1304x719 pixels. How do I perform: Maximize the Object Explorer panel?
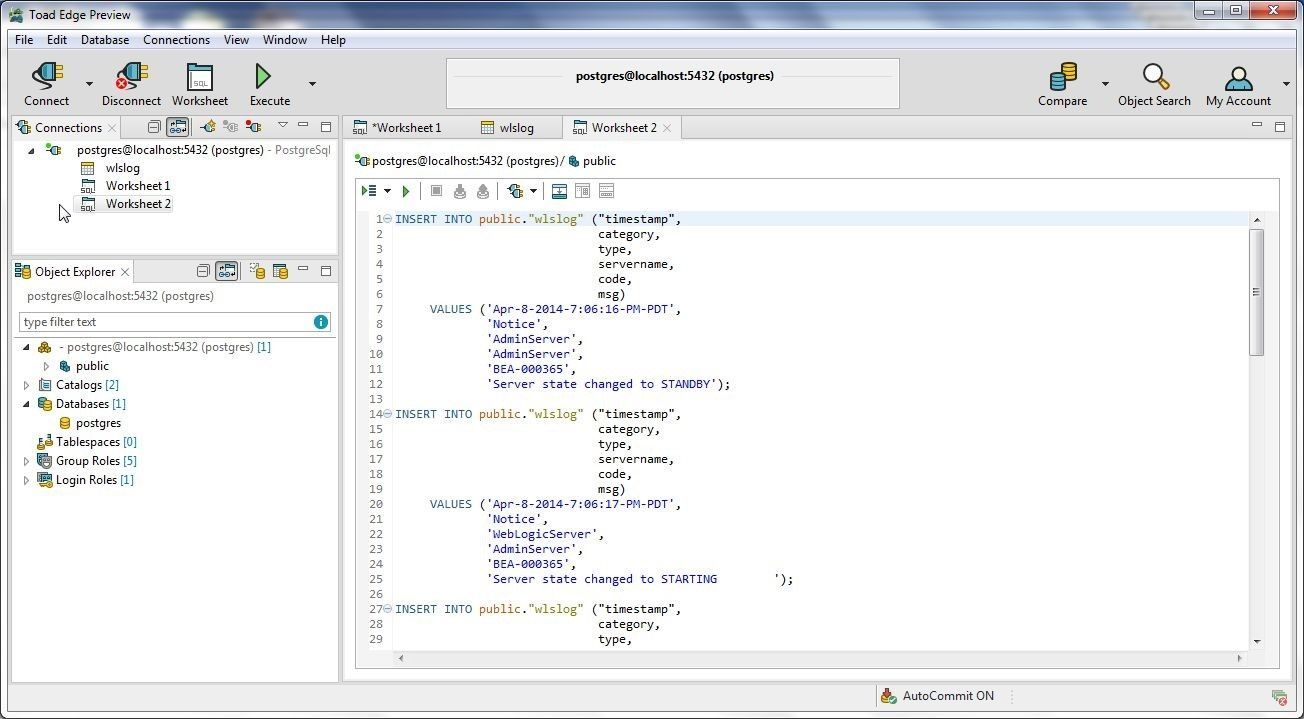pyautogui.click(x=326, y=270)
